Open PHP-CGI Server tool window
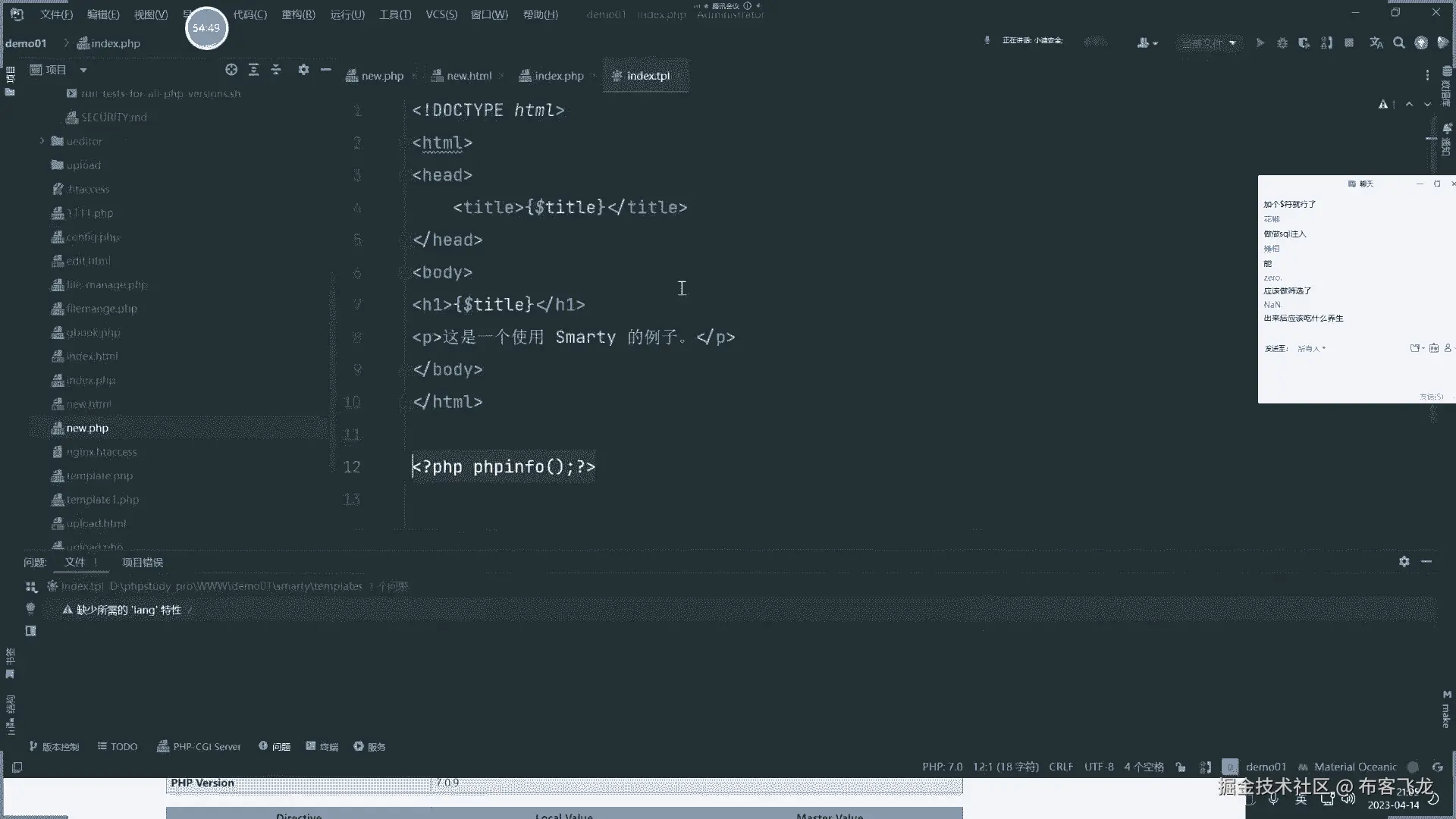 199,747
